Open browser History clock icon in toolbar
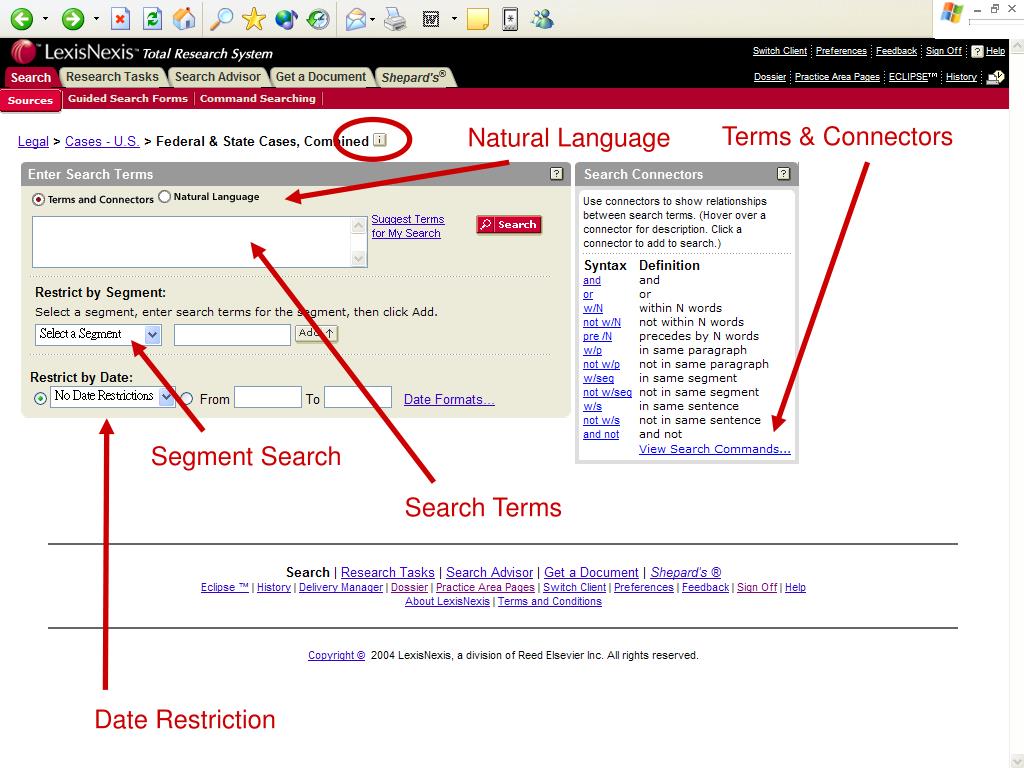The width and height of the screenshot is (1024, 768). [318, 19]
